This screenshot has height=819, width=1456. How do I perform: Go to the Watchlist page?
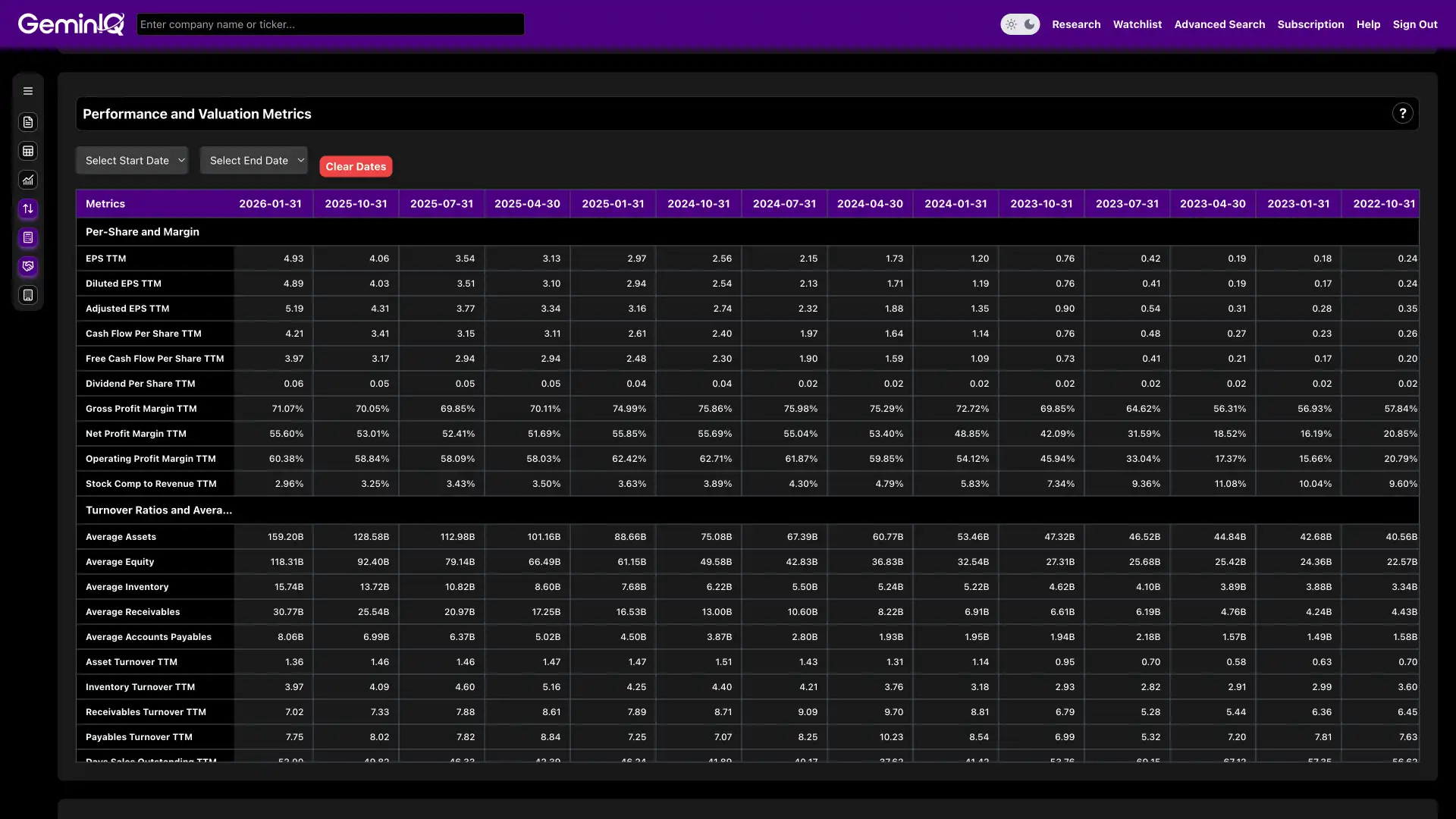point(1137,24)
